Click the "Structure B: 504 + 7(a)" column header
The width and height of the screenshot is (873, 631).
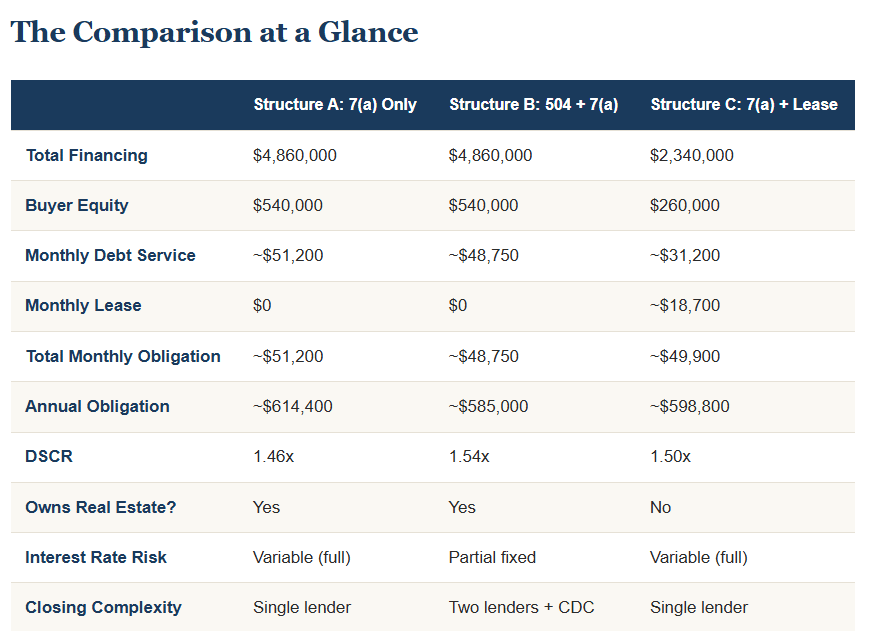tap(533, 104)
